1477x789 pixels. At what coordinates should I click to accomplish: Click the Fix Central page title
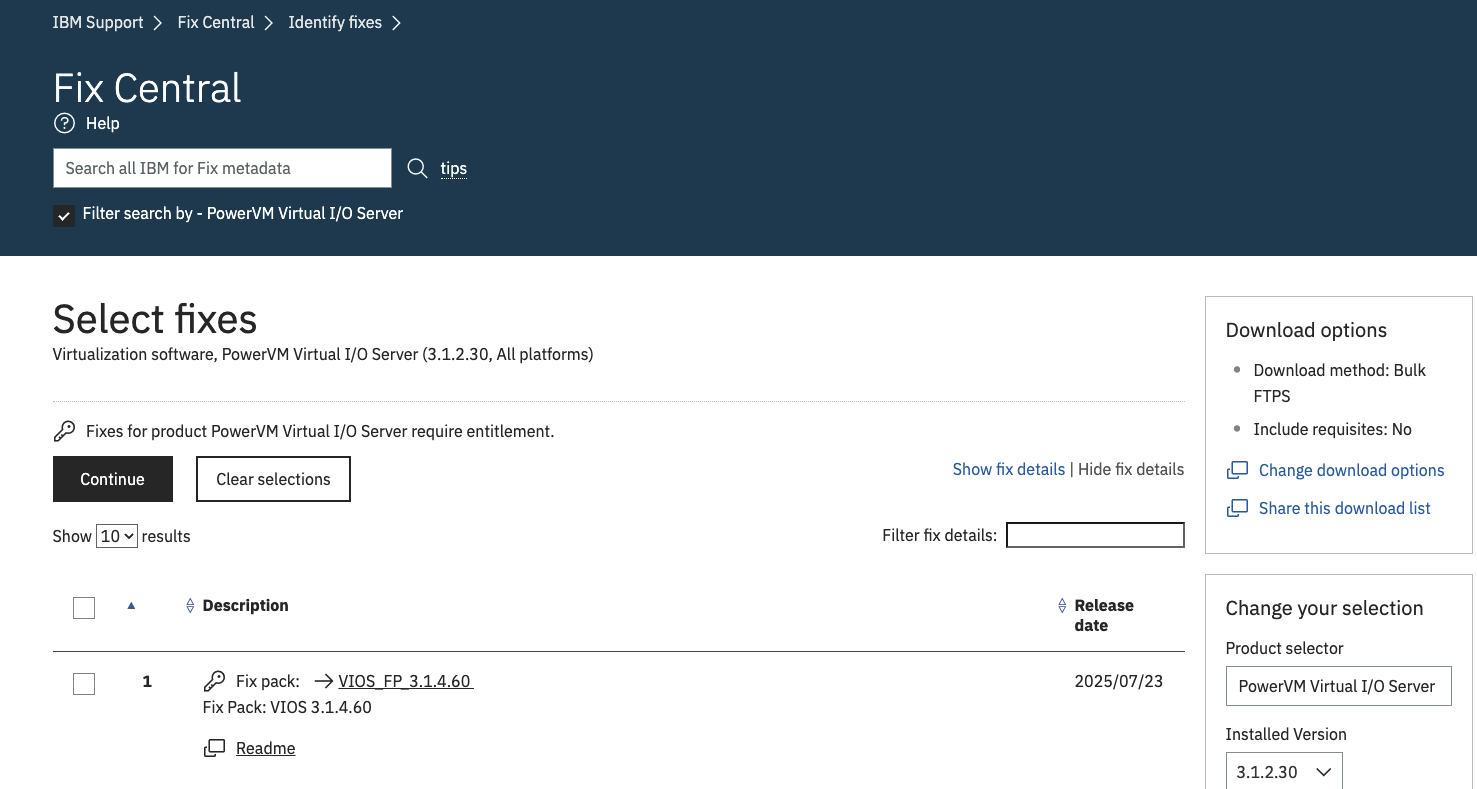tap(147, 88)
